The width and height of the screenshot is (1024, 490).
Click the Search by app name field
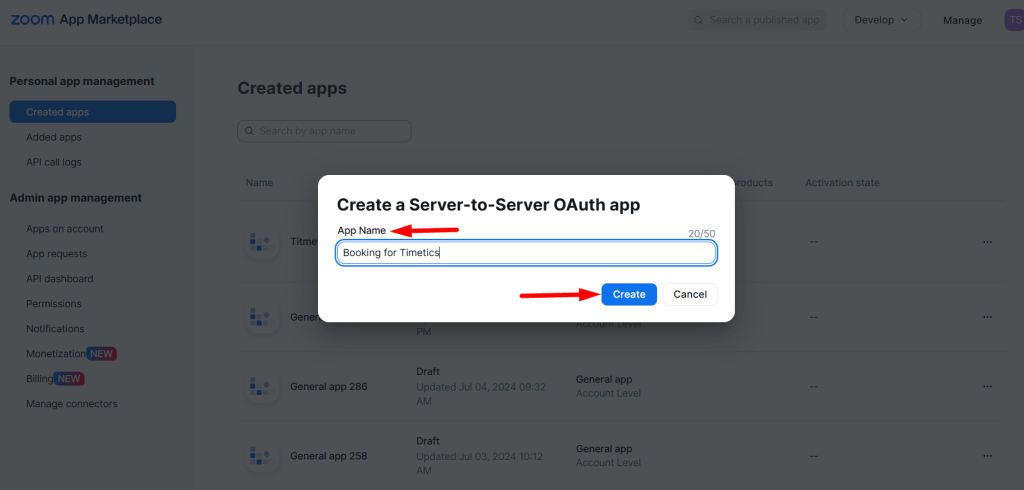[x=324, y=131]
